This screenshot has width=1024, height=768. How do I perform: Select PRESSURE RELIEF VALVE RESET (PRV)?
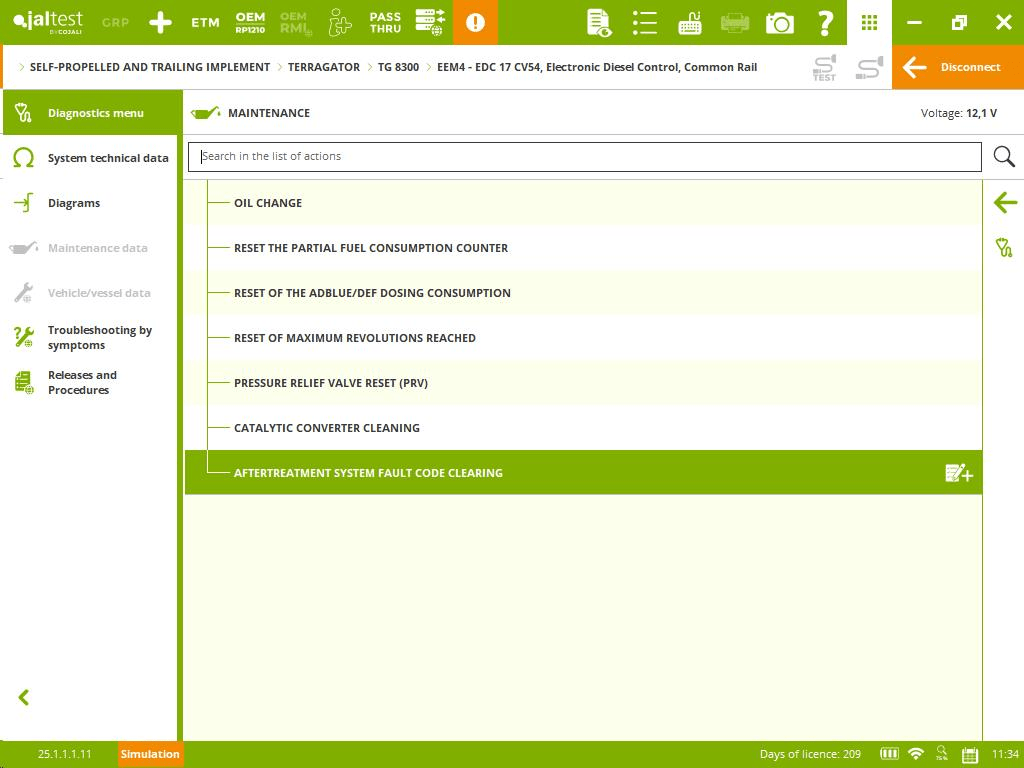coord(330,383)
